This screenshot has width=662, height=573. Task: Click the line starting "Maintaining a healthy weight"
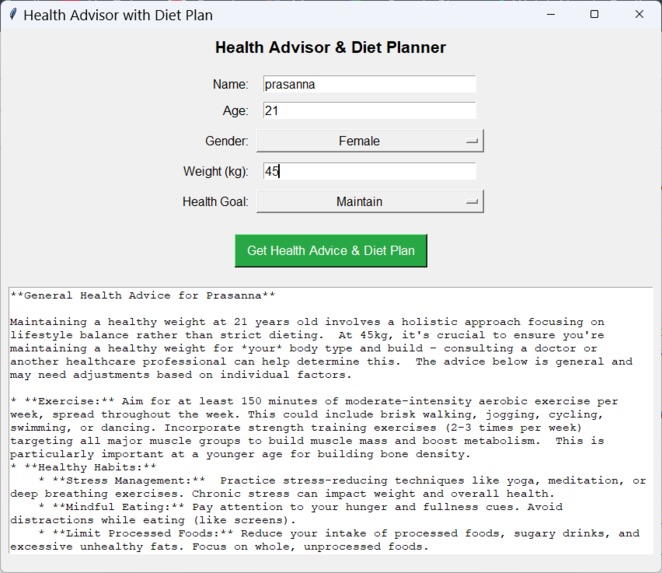[x=307, y=322]
